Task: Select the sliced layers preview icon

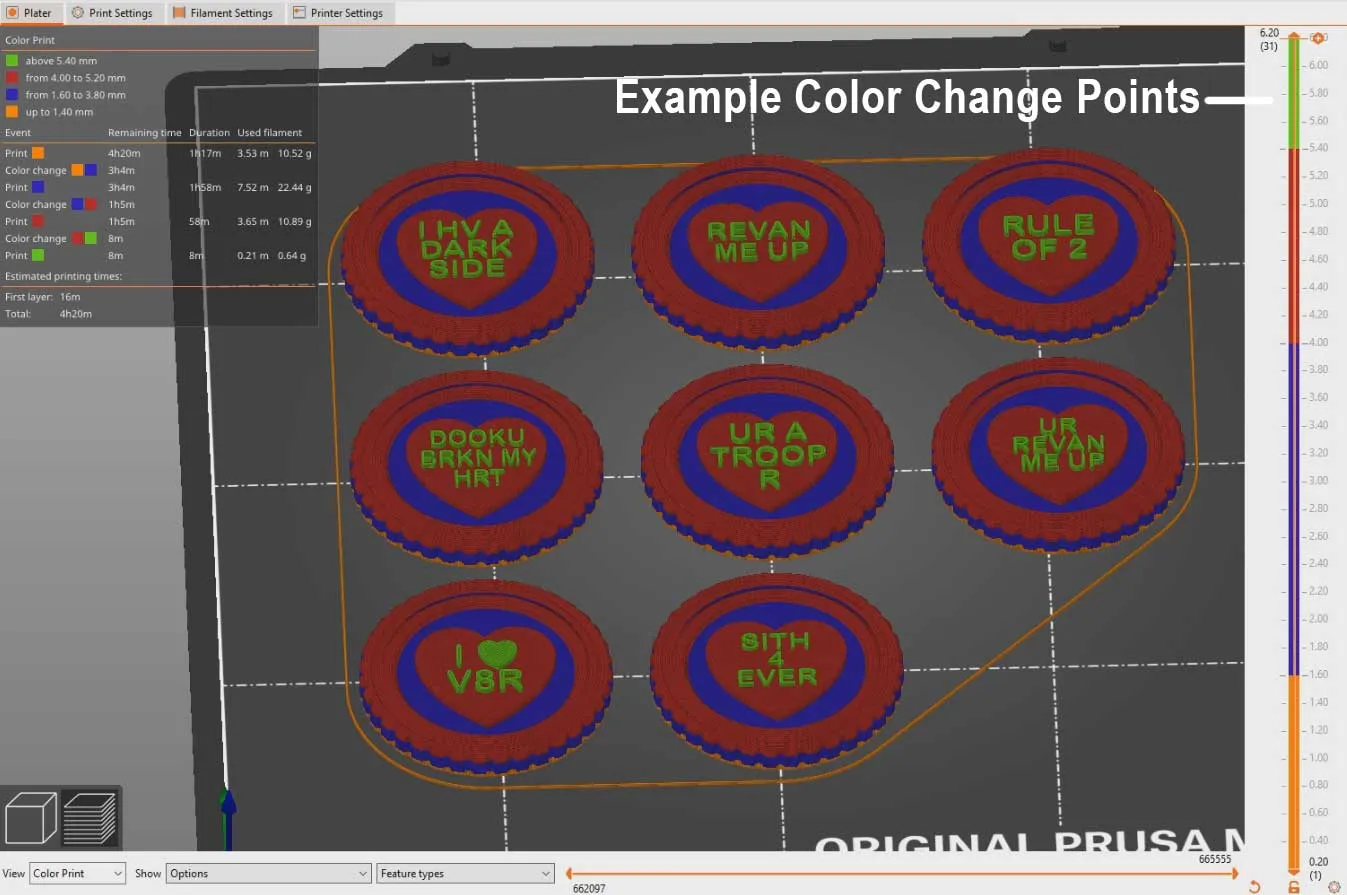Action: (90, 818)
